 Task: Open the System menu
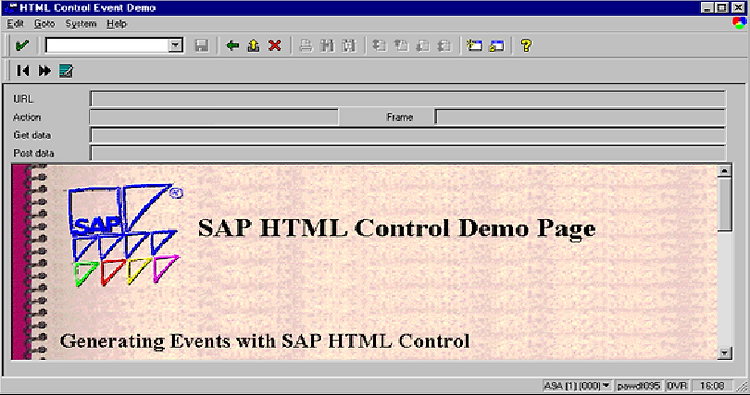[x=81, y=23]
